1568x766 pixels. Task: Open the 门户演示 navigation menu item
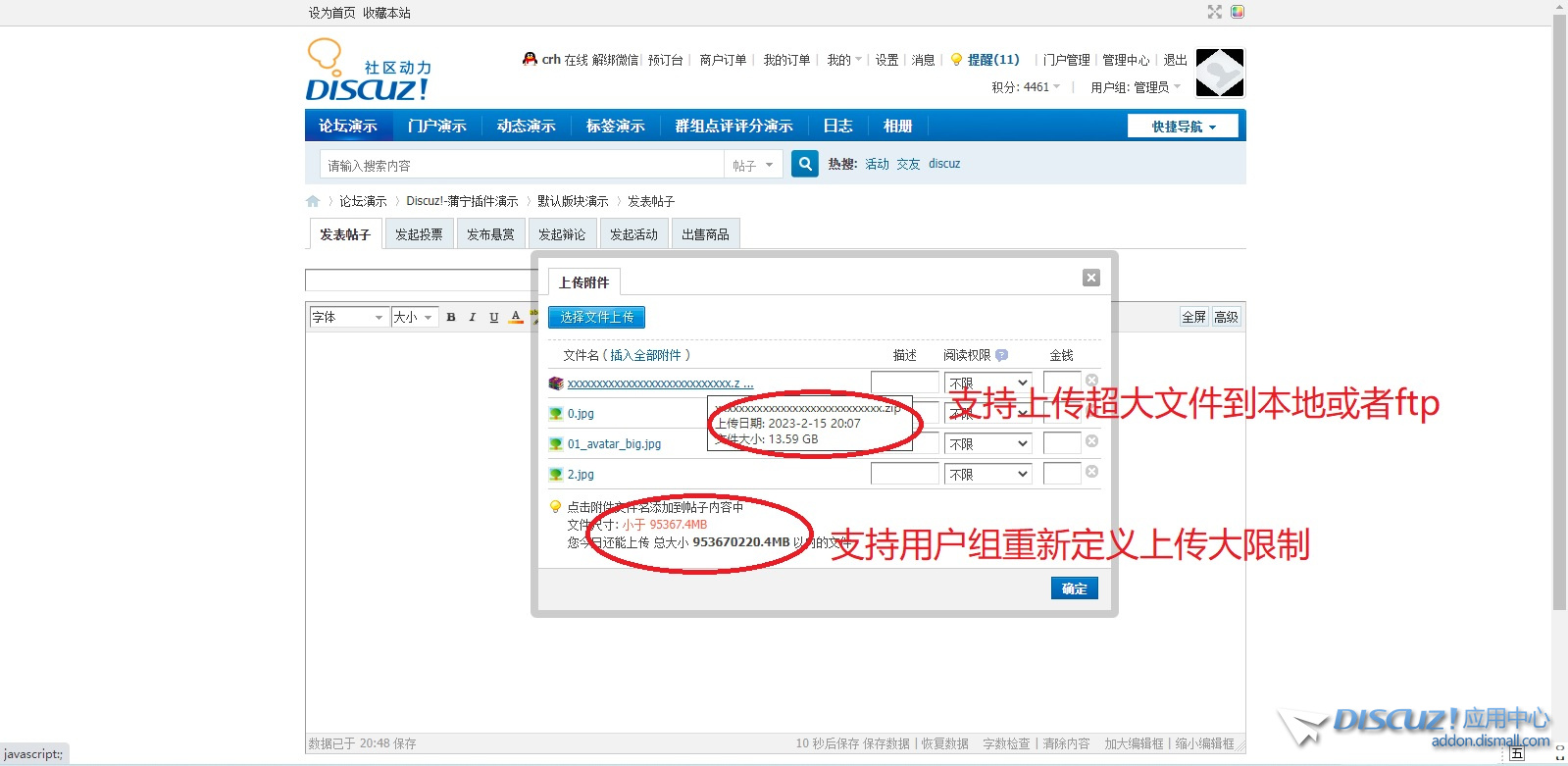[x=437, y=127]
